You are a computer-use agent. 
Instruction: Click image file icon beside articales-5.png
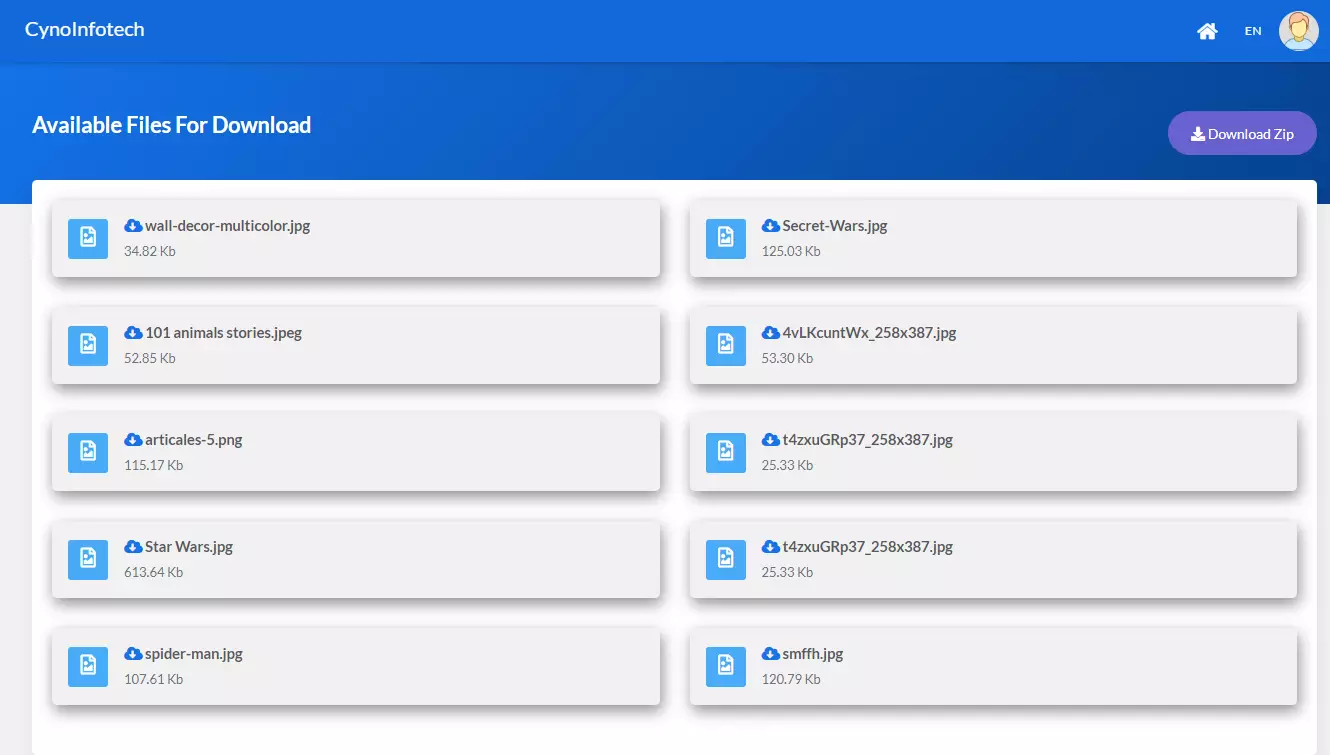pyautogui.click(x=88, y=452)
